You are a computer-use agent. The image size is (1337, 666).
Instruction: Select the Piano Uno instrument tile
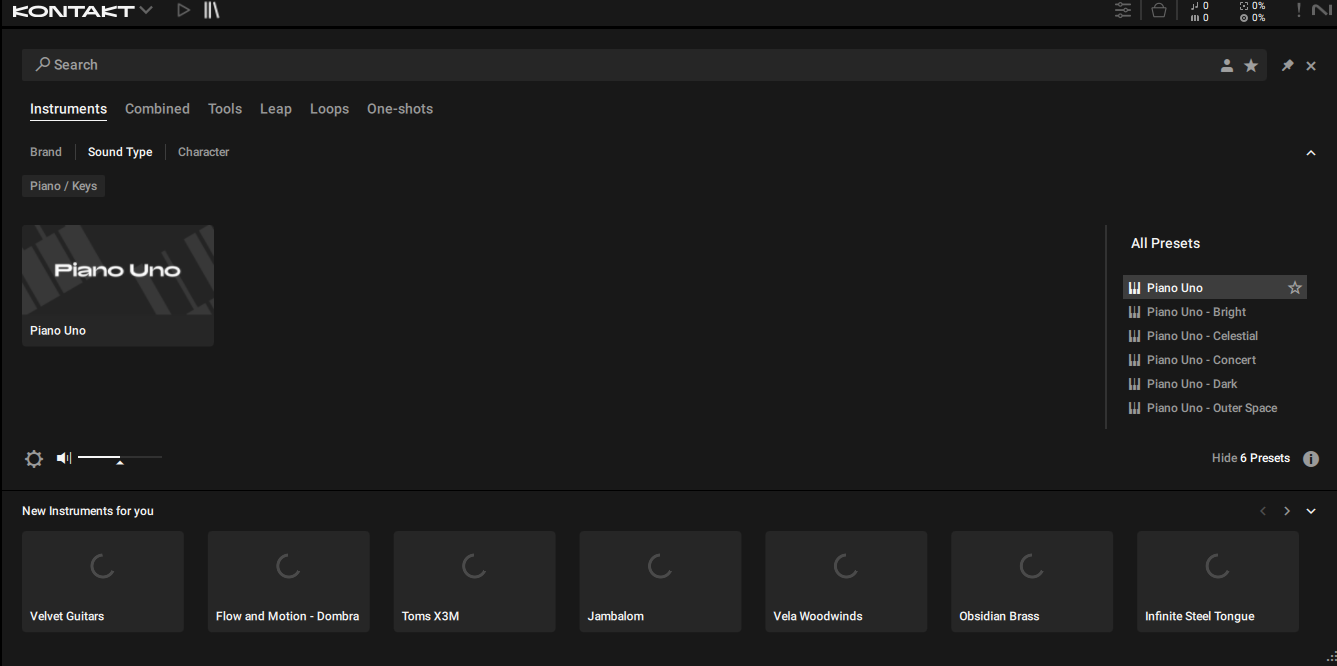click(118, 285)
